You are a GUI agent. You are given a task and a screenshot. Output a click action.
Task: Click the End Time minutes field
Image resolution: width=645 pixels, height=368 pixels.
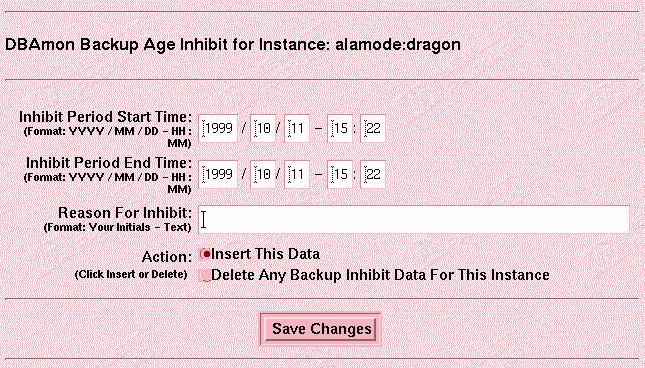point(373,174)
